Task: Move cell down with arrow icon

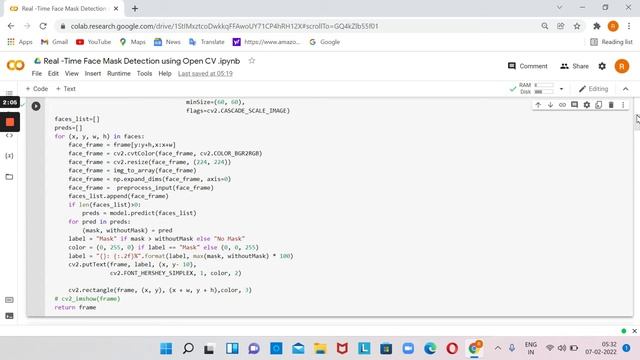Action: pos(550,105)
